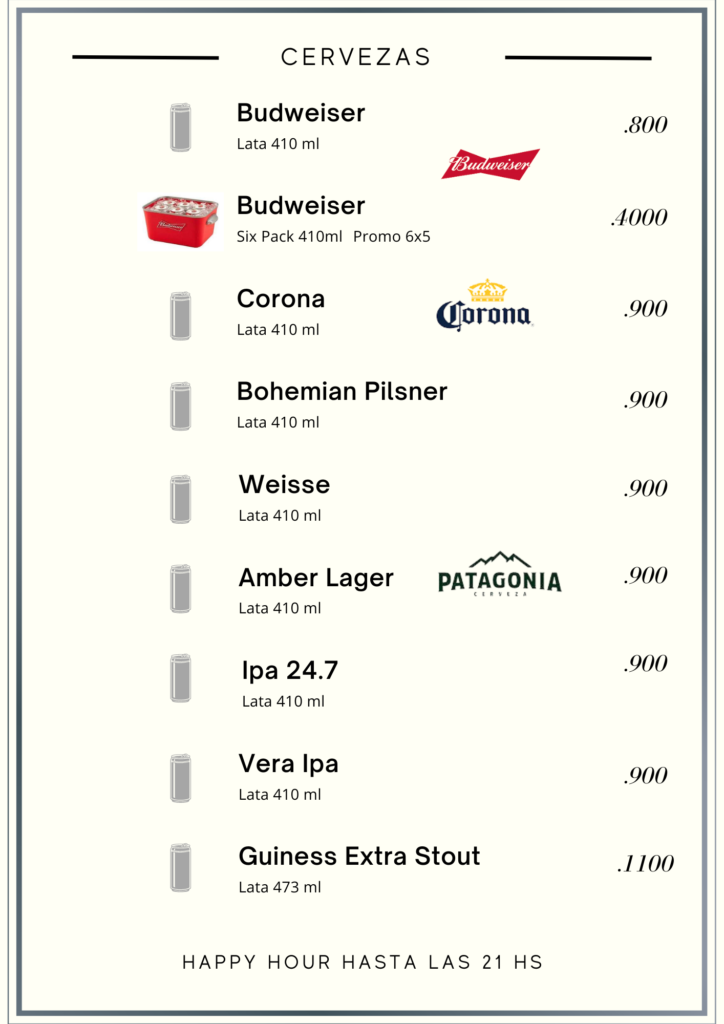Click the can icon beside Bohemian Pilsner
The image size is (724, 1024).
pyautogui.click(x=181, y=406)
